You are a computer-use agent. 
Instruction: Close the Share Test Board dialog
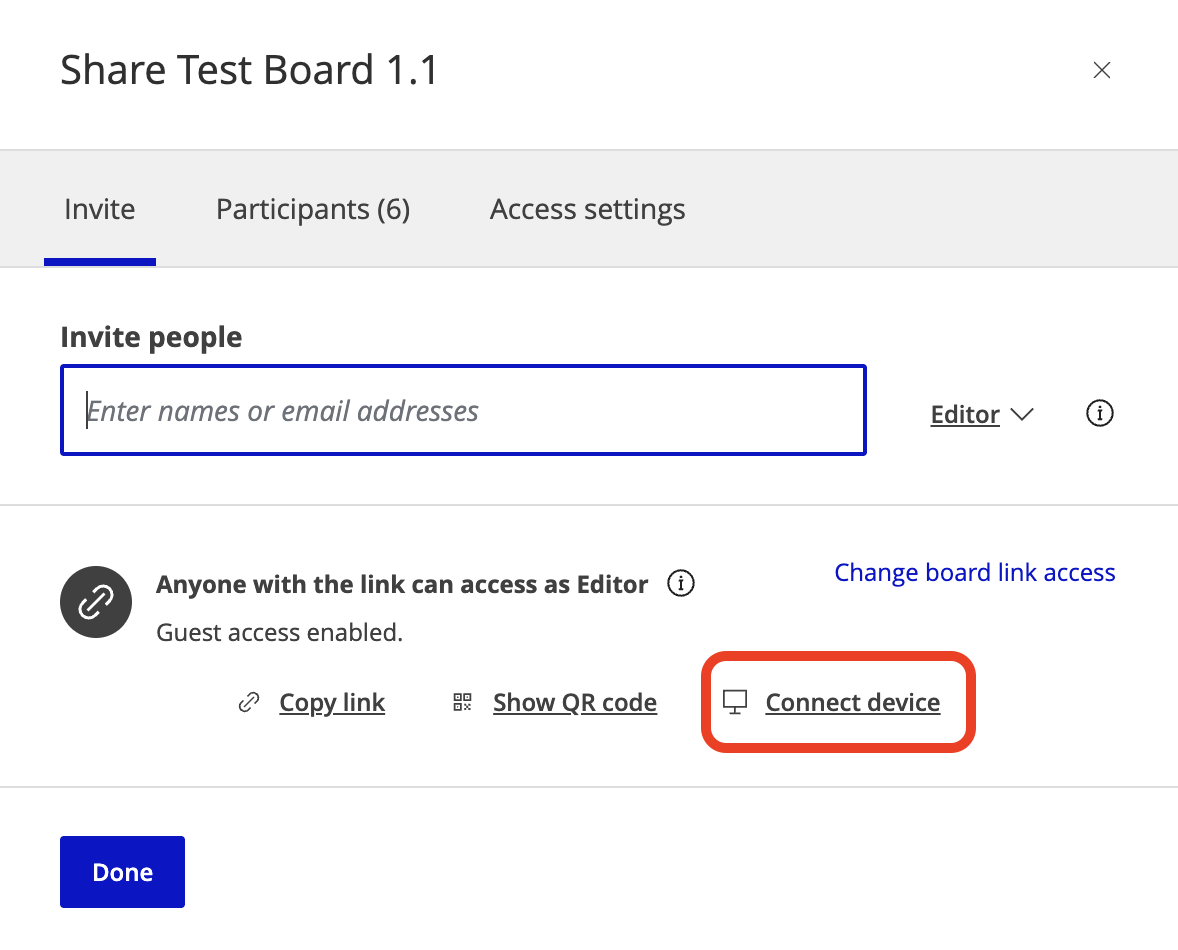point(1101,70)
